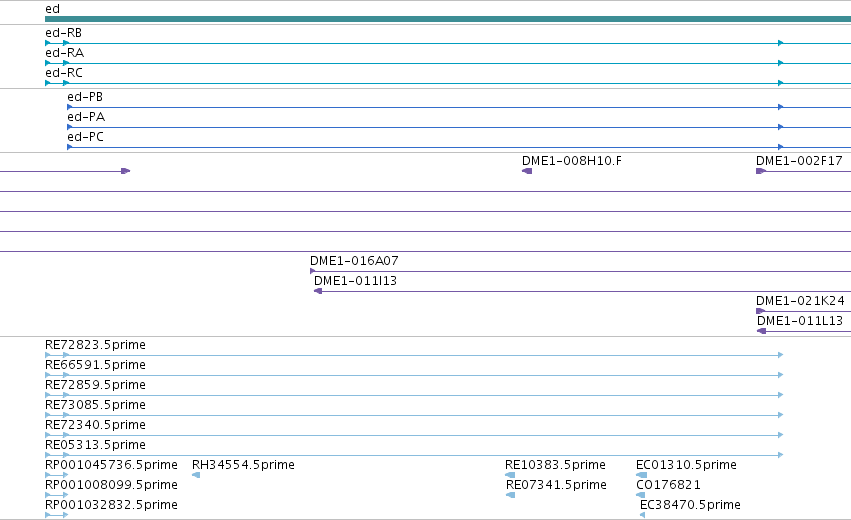851x520 pixels.
Task: Click the ed-PC right exon arrowhead
Action: click(x=780, y=147)
